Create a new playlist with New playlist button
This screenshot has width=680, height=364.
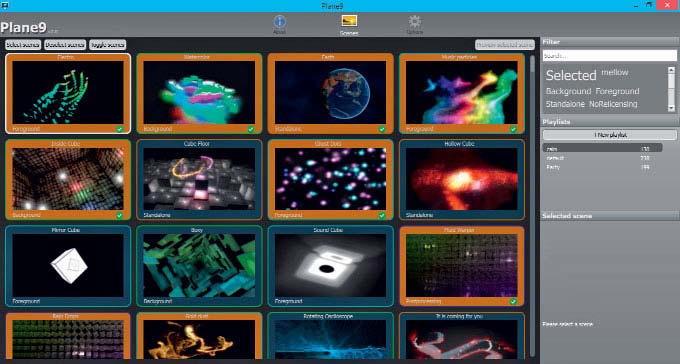point(610,135)
